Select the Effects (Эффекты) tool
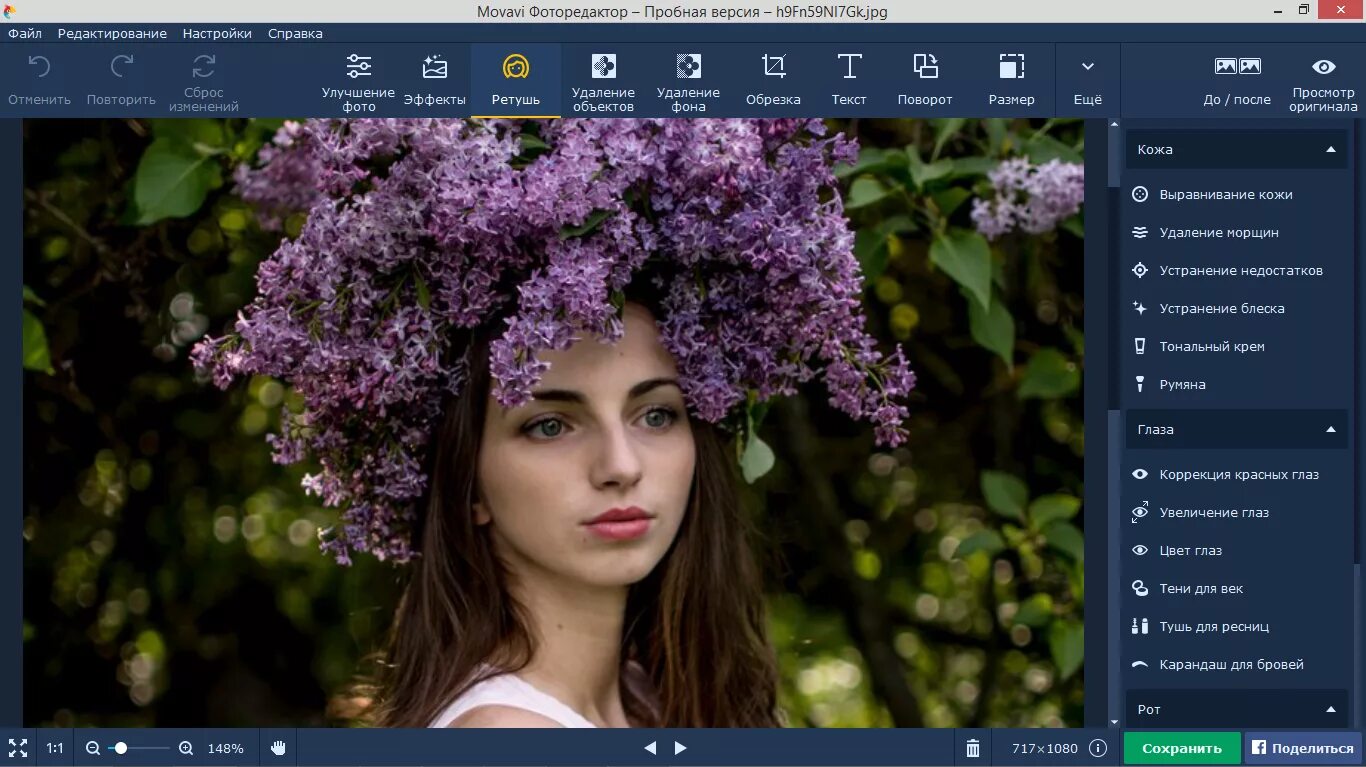The height and width of the screenshot is (767, 1366). (x=434, y=80)
